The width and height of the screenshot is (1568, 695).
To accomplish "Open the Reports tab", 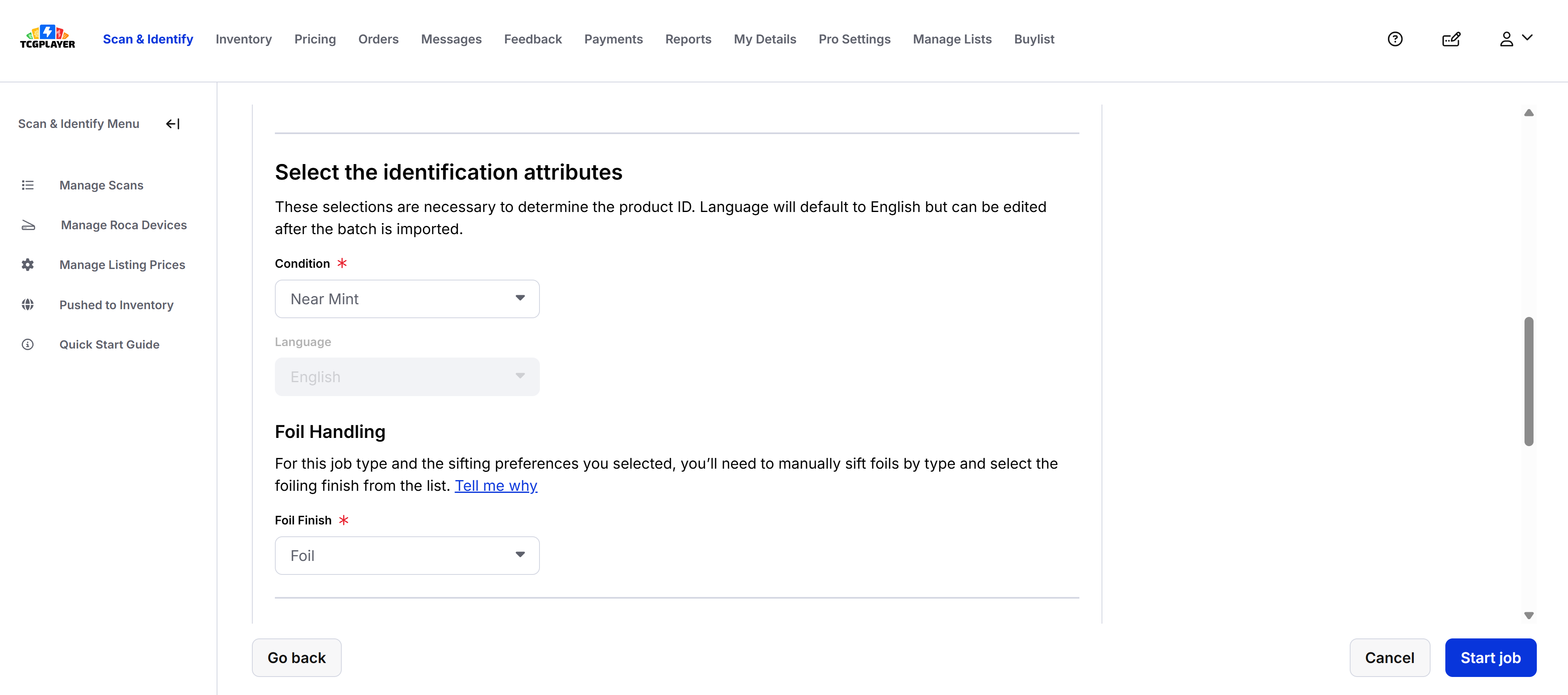I will 688,39.
